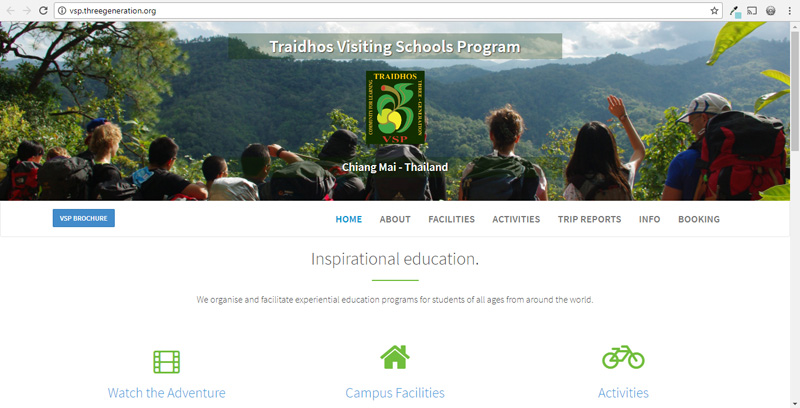Click the cast icon in the toolbar
Image resolution: width=800 pixels, height=408 pixels.
pos(752,11)
